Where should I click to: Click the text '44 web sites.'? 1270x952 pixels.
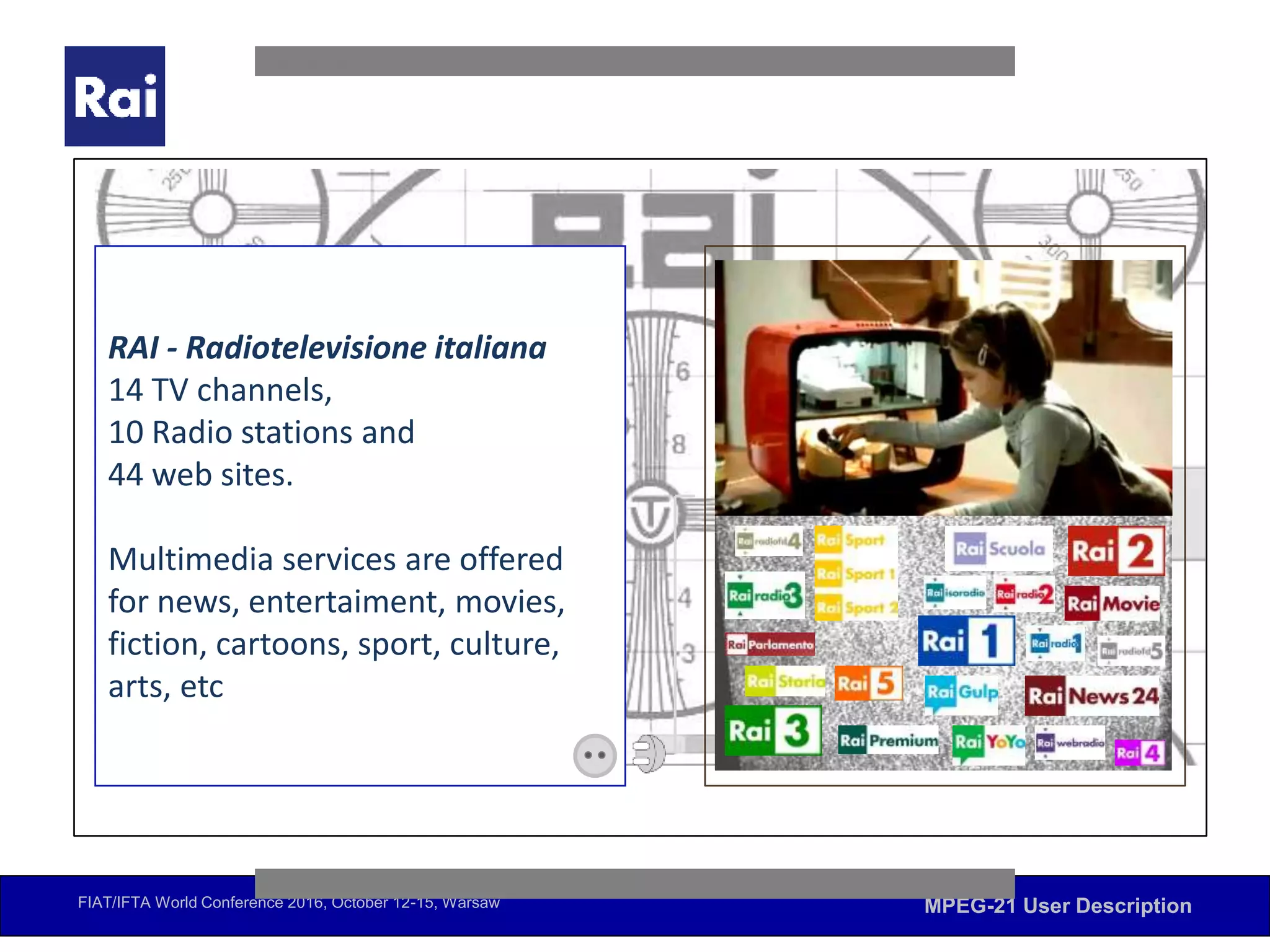(200, 475)
